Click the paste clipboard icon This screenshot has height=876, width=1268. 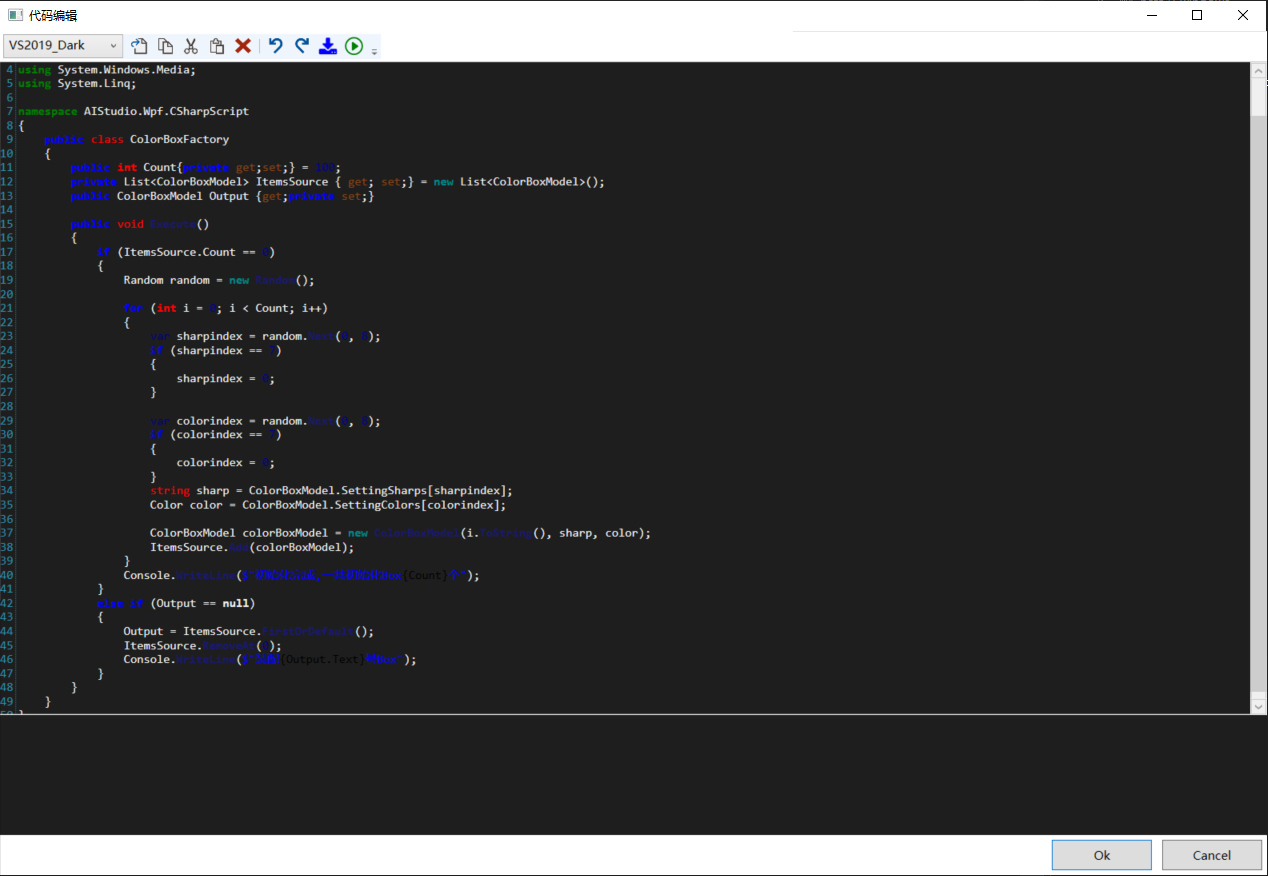[217, 46]
